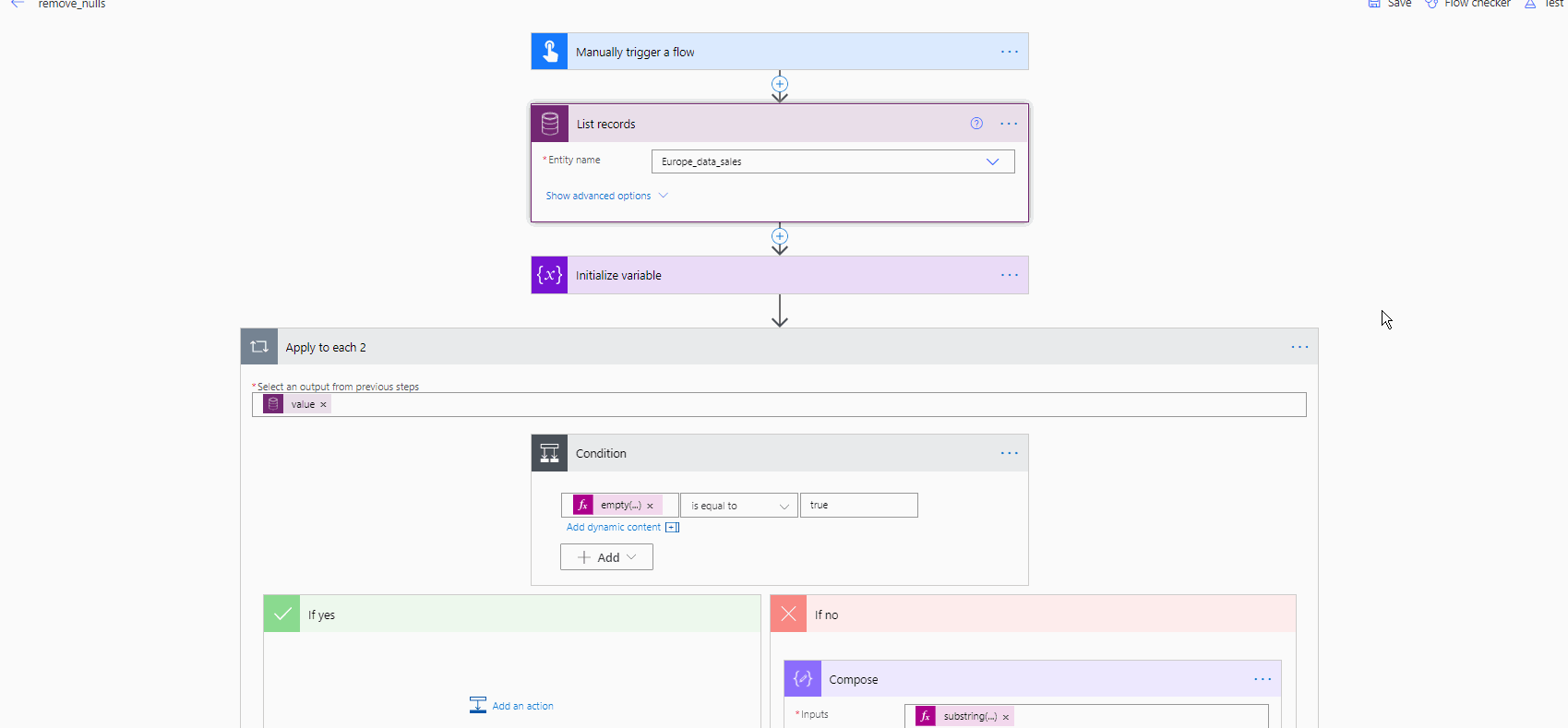Insert step after Manually trigger a flow
1568x728 pixels.
pyautogui.click(x=780, y=84)
